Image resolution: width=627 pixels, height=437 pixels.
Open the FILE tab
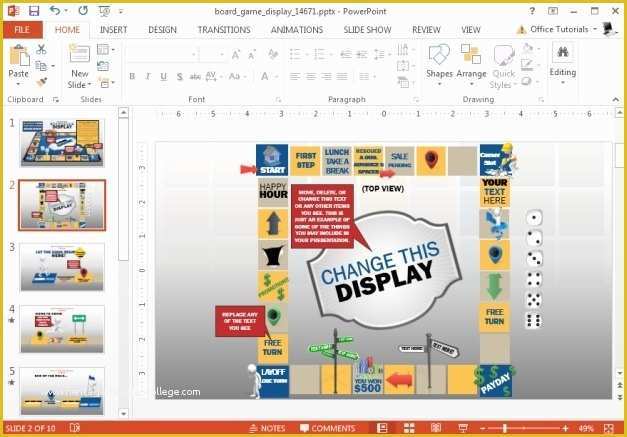tap(22, 30)
